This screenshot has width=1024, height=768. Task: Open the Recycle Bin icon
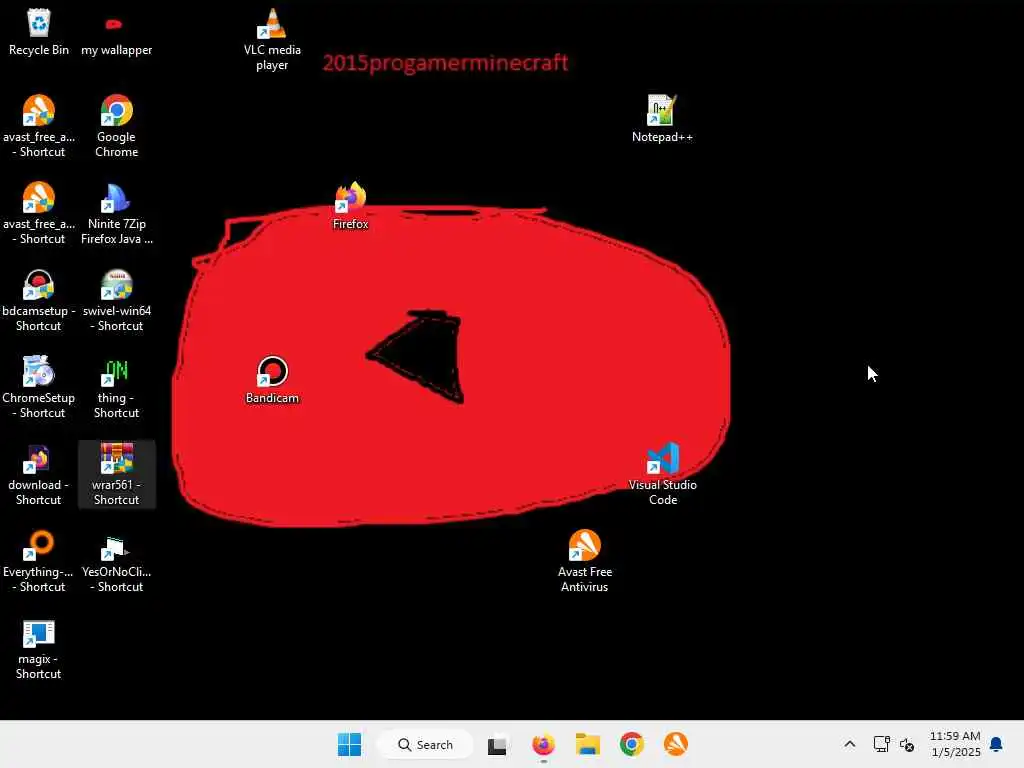point(39,31)
